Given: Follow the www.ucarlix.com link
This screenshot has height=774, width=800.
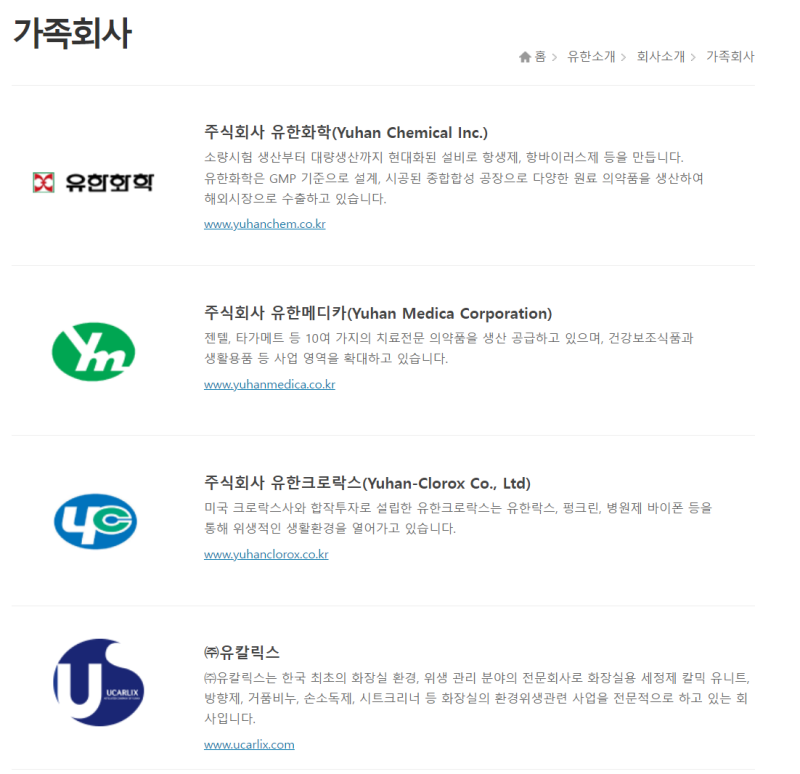Looking at the screenshot, I should point(249,744).
